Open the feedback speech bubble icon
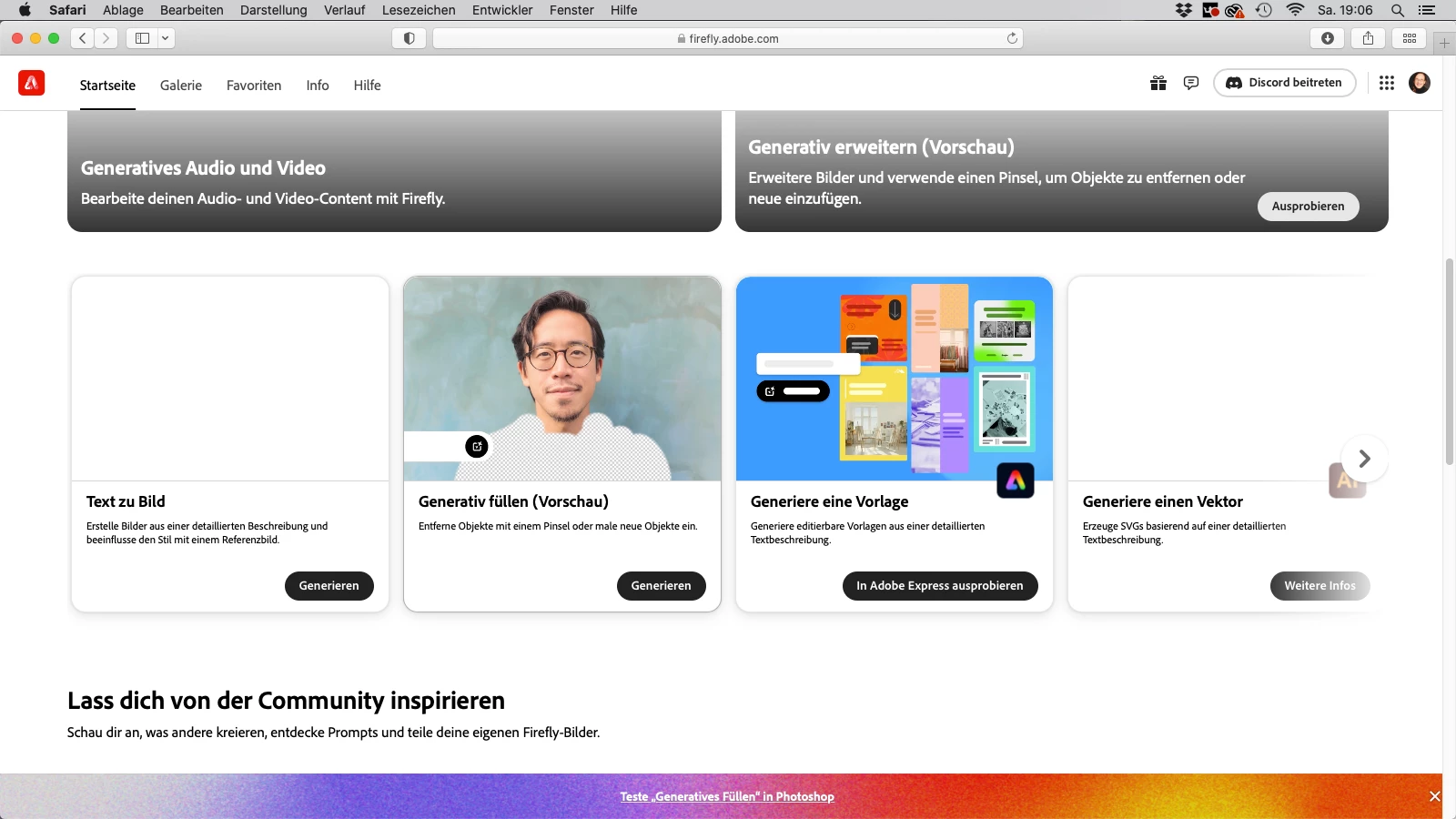Image resolution: width=1456 pixels, height=819 pixels. 1190,83
